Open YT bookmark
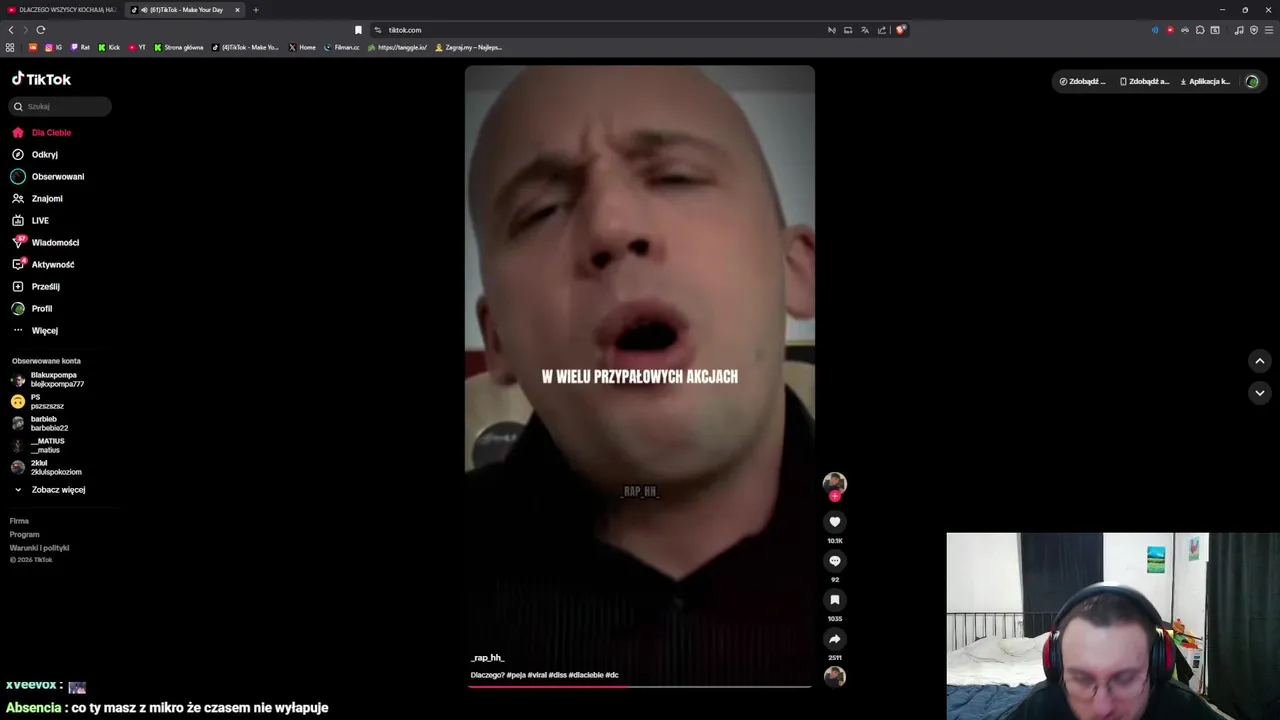 [x=138, y=47]
